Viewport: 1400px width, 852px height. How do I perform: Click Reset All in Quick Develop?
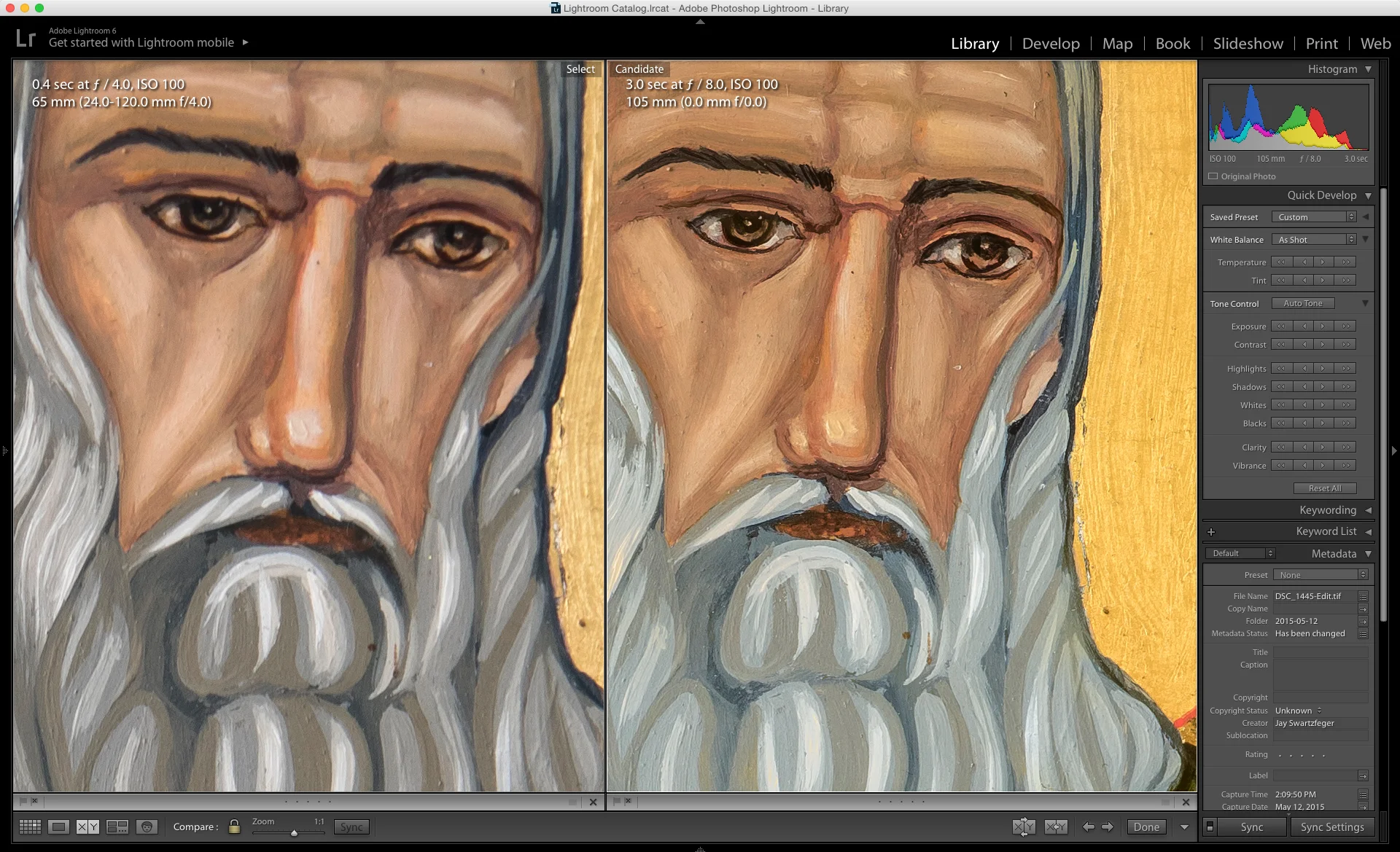point(1325,488)
